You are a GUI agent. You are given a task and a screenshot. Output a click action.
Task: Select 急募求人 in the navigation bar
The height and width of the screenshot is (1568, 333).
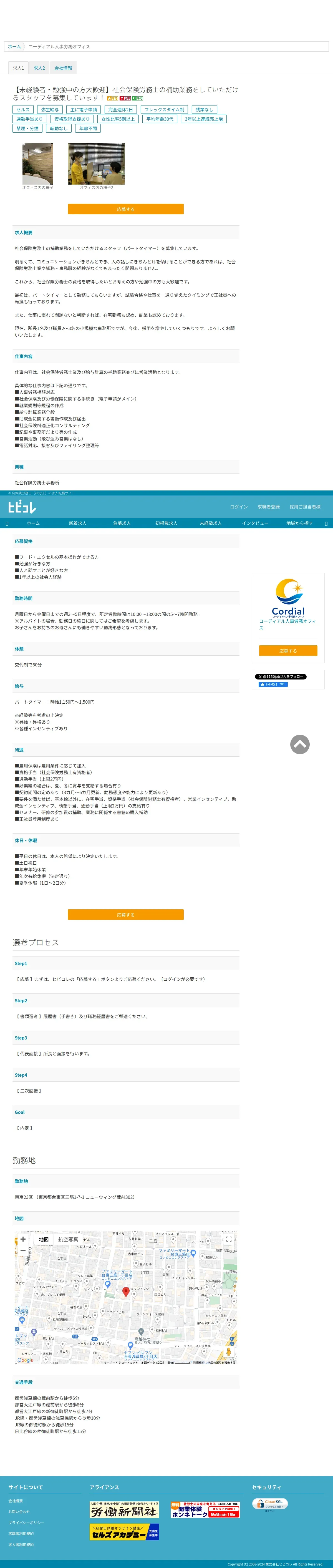[122, 523]
